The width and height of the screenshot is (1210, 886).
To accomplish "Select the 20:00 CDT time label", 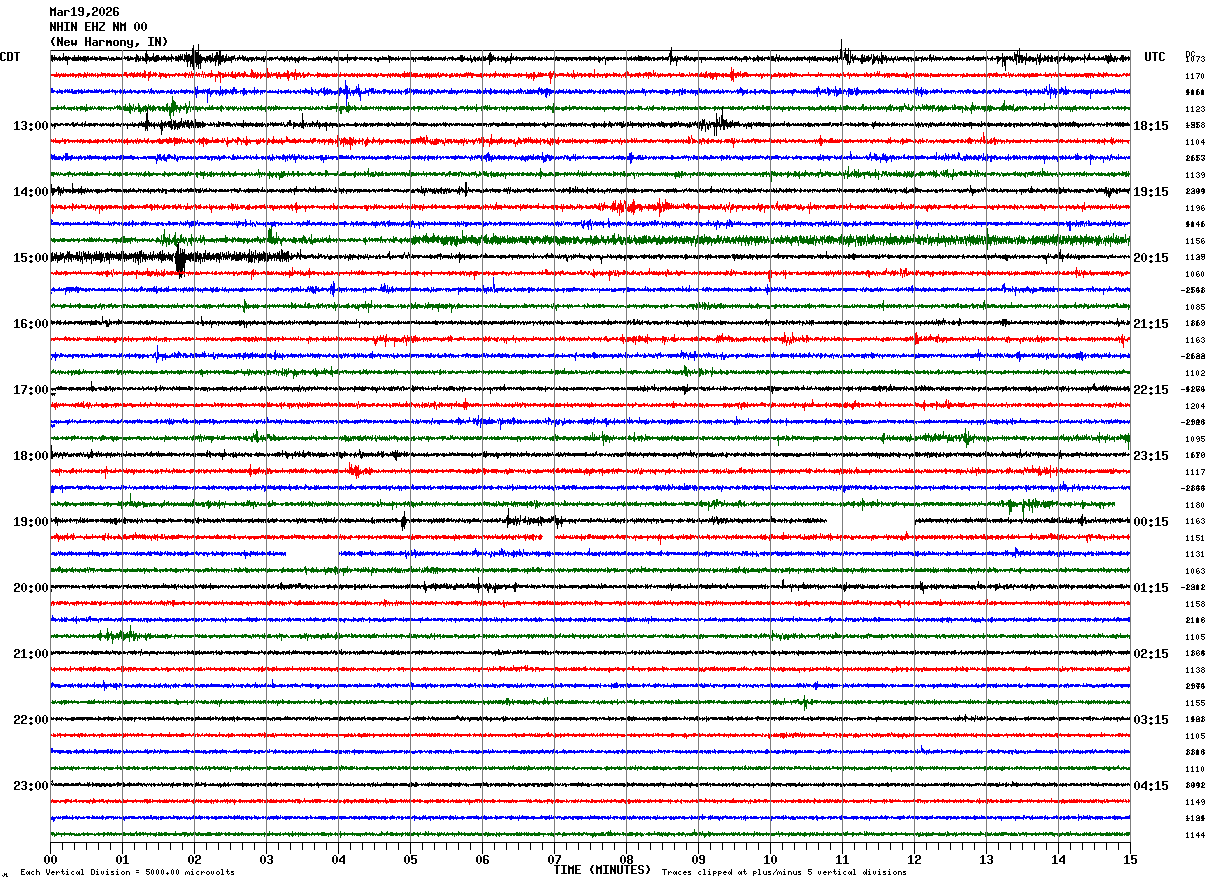I will pos(31,588).
